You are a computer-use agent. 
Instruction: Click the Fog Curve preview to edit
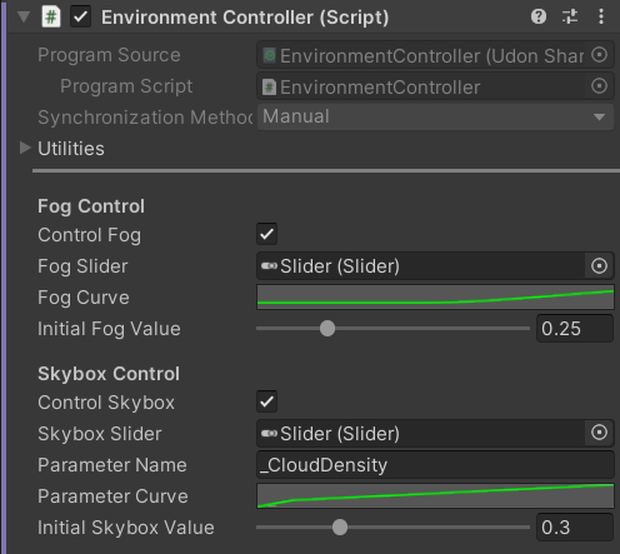click(x=435, y=297)
